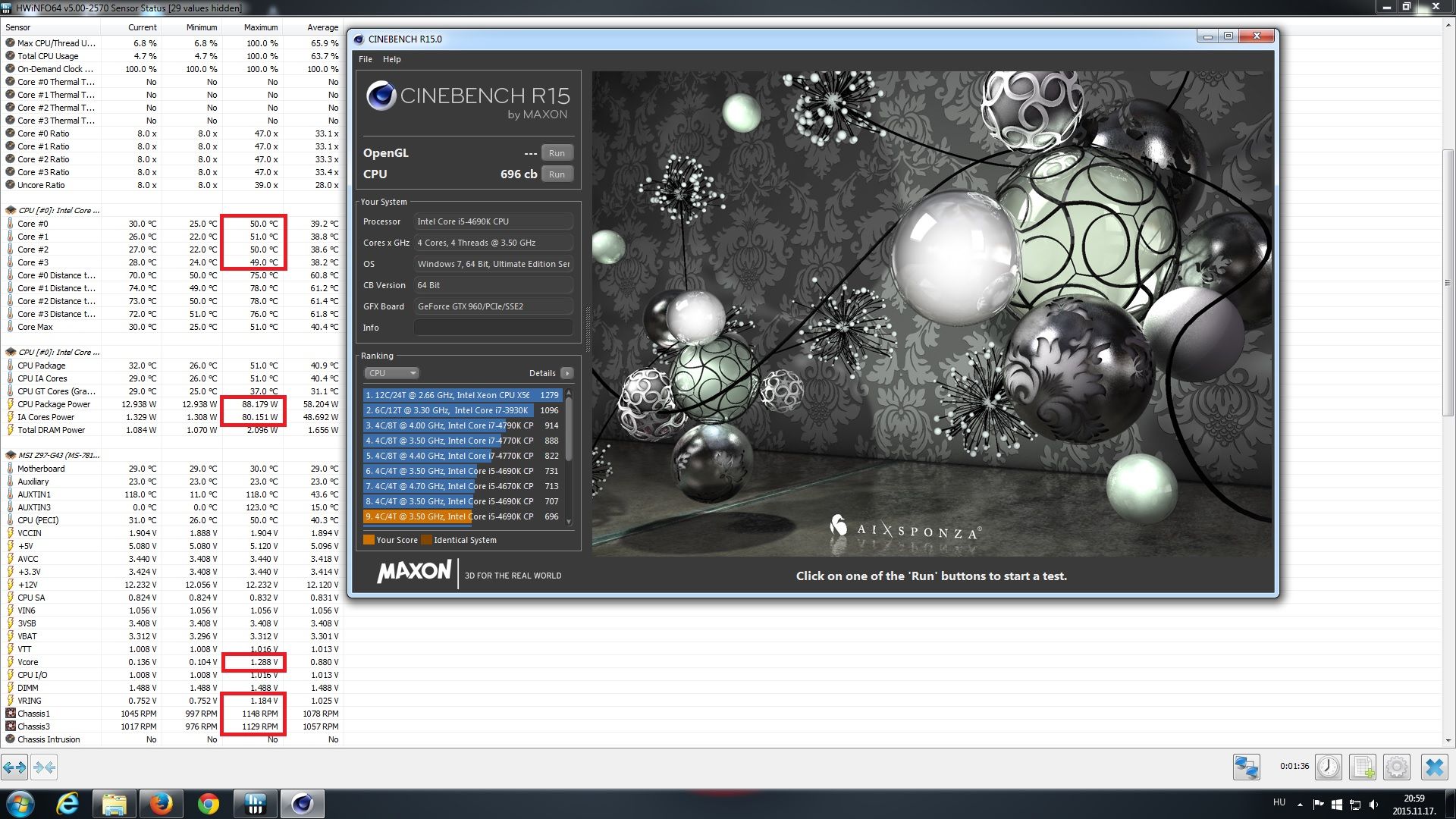Open Google Chrome from the taskbar

click(x=208, y=804)
